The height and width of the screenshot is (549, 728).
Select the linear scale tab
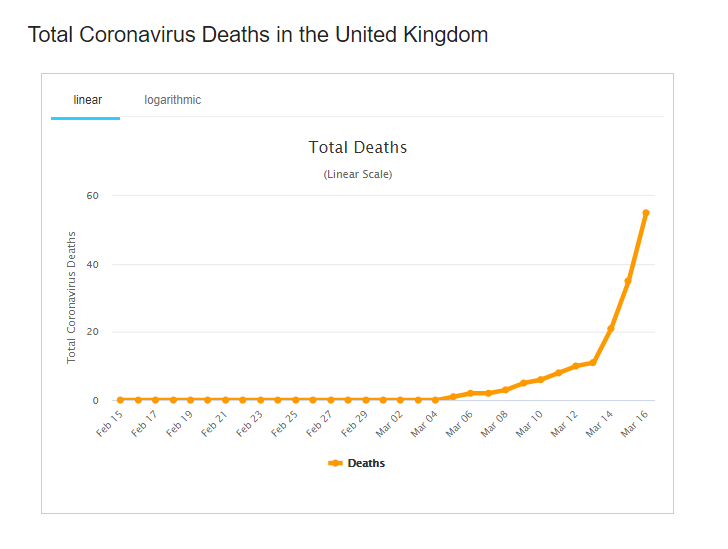tap(87, 100)
